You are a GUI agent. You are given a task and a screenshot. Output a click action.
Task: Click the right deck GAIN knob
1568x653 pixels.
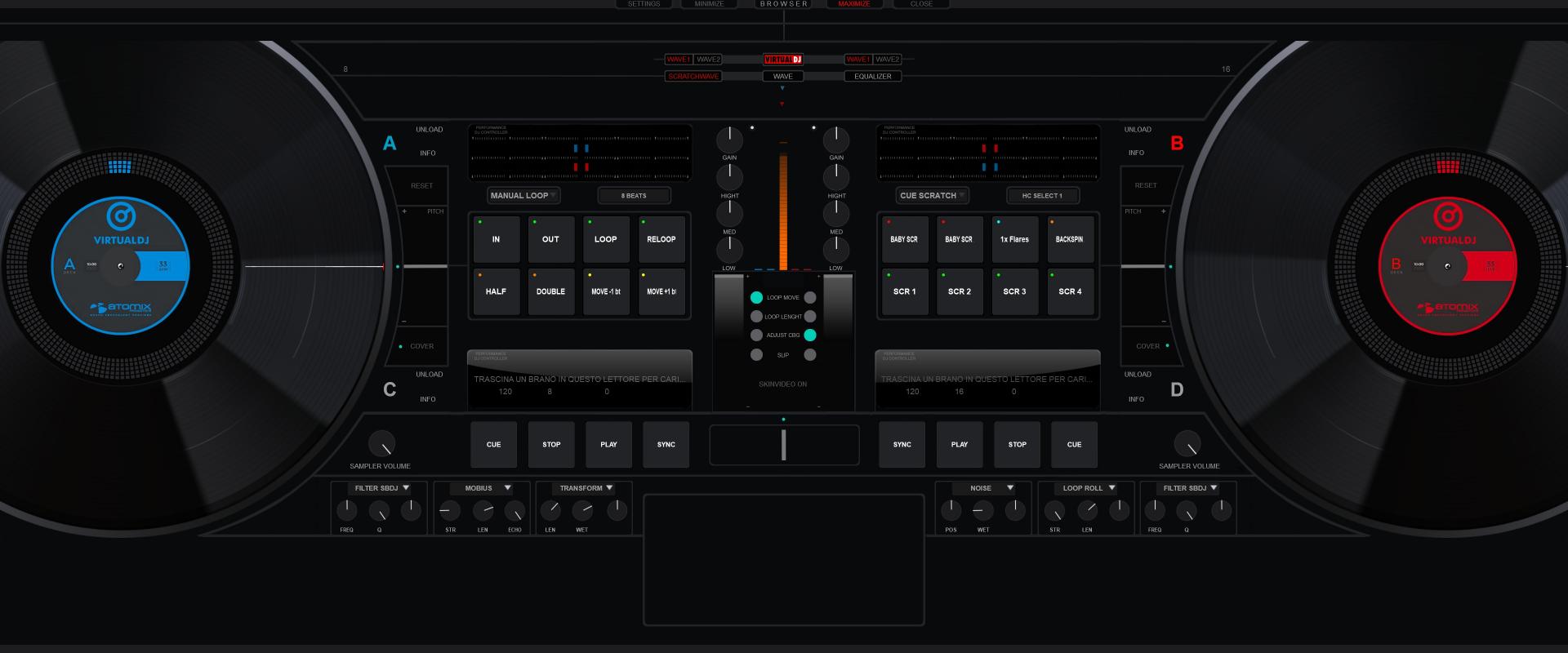pyautogui.click(x=836, y=139)
